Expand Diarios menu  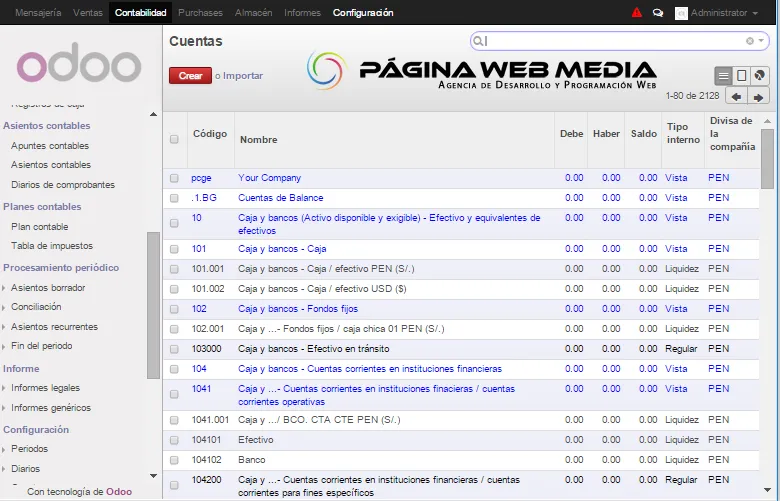pyautogui.click(x=25, y=469)
